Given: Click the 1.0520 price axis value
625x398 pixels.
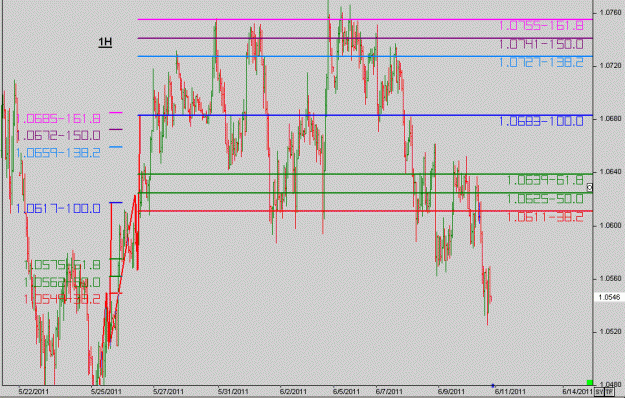Looking at the screenshot, I should click(x=610, y=332).
